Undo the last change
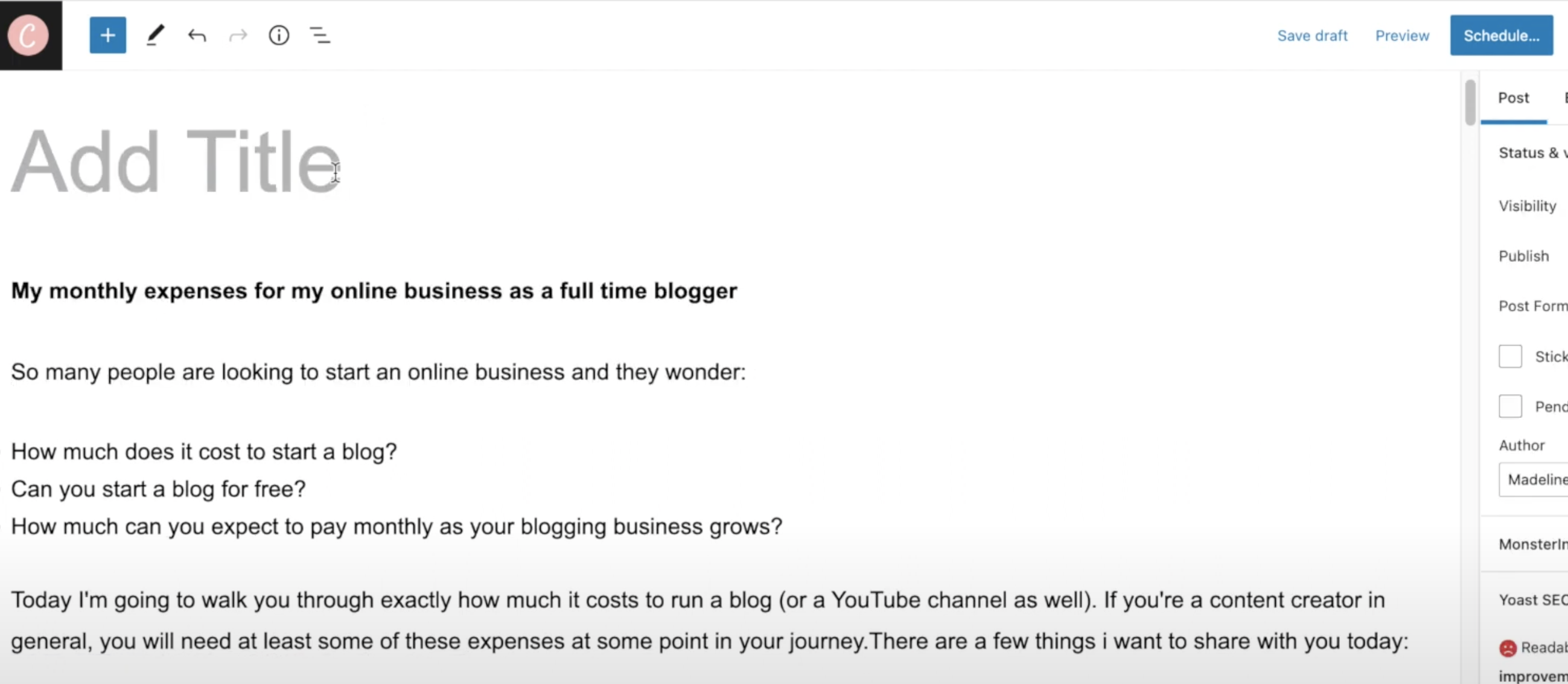Viewport: 1568px width, 684px height. (x=197, y=36)
